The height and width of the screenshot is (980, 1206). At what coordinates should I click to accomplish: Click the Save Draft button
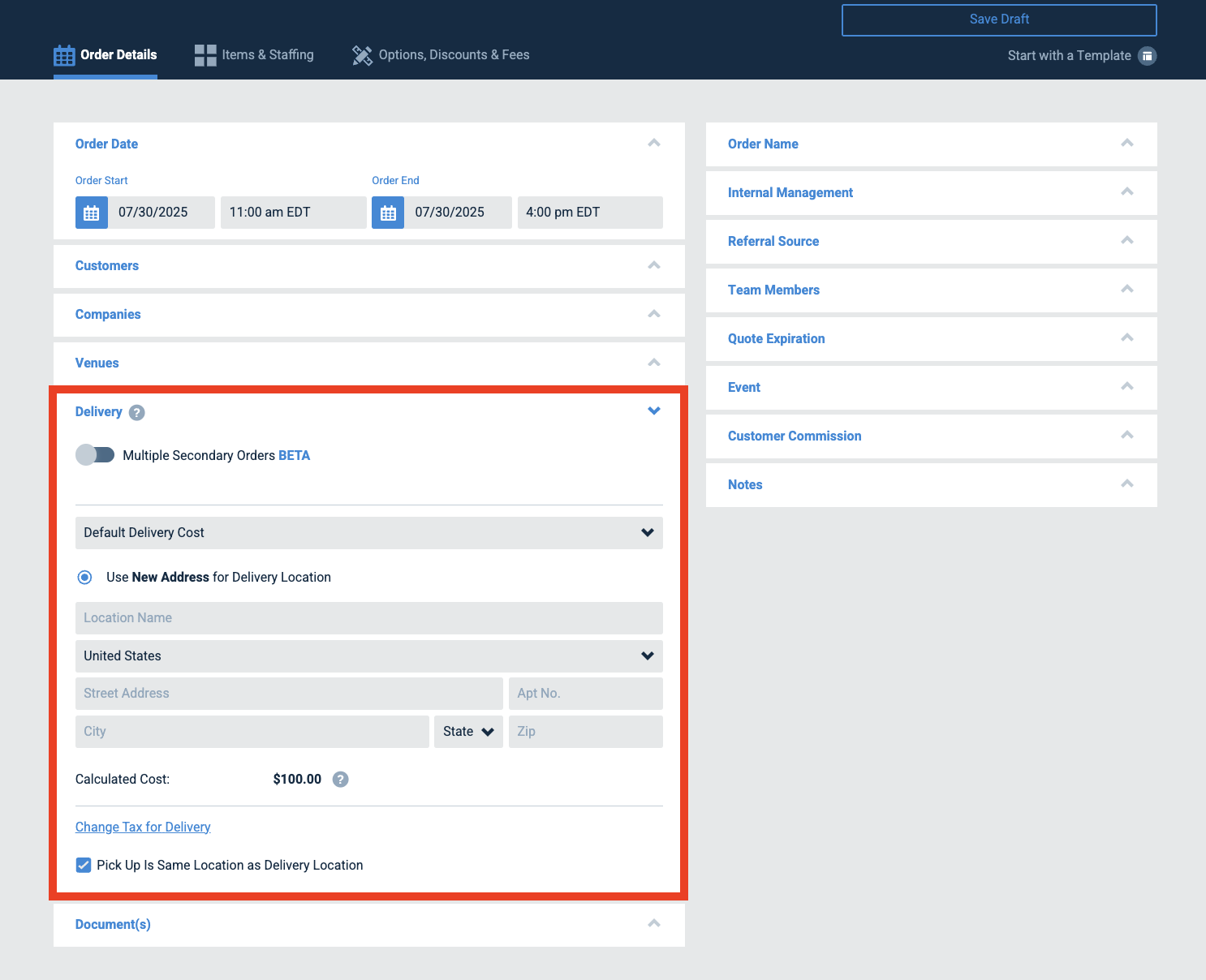coord(999,20)
